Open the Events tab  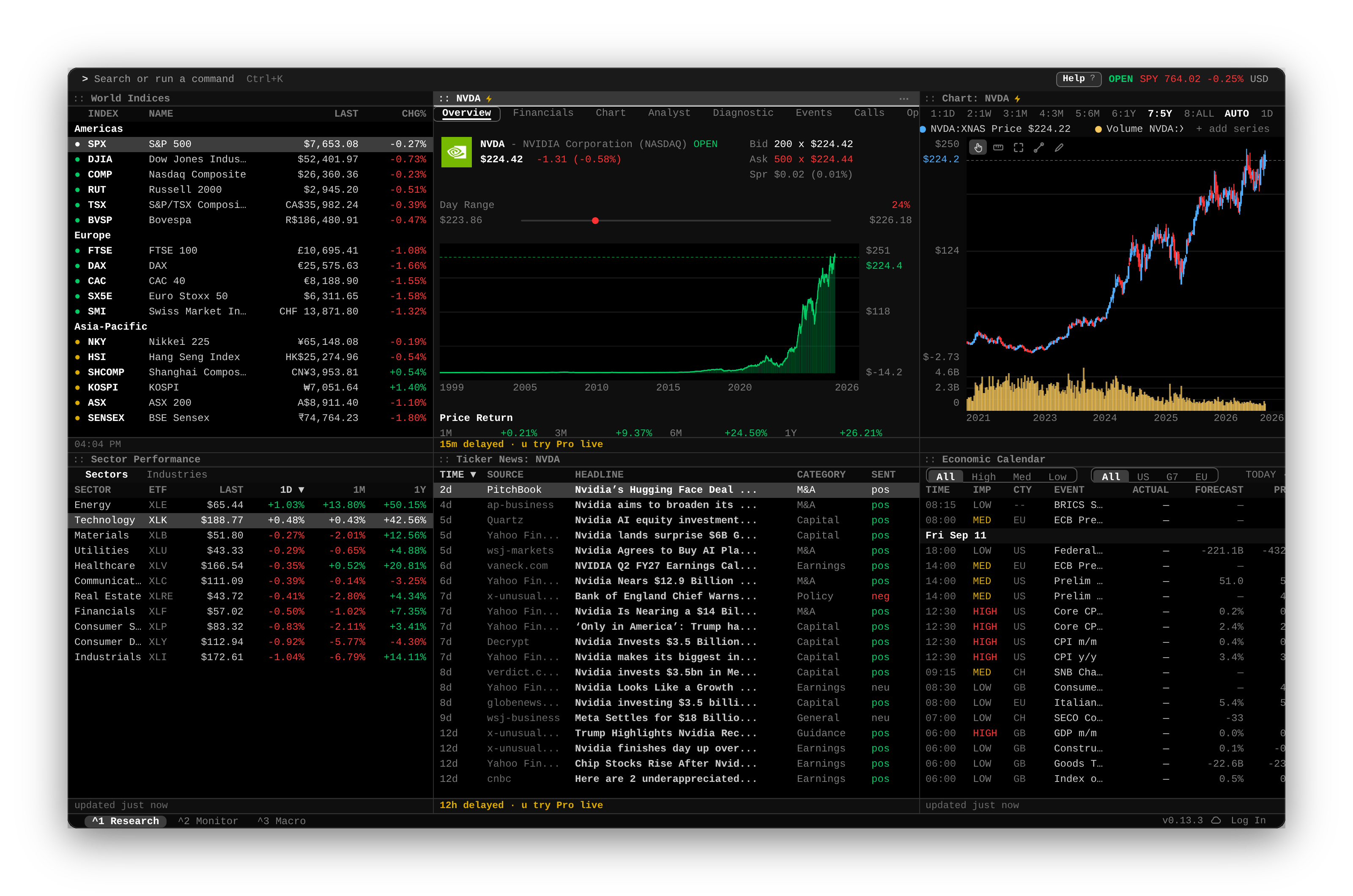tap(813, 113)
